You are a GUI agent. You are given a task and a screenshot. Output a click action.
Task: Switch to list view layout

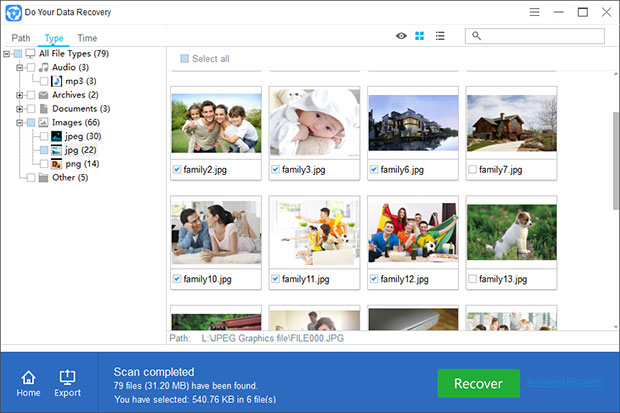[x=440, y=36]
